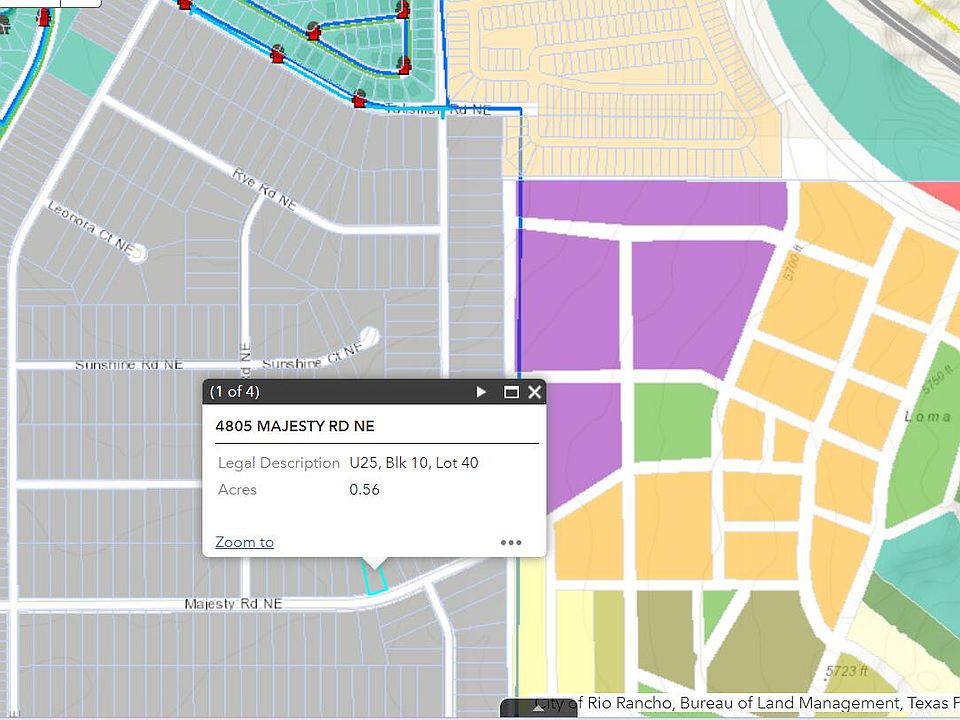Open popup more options ellipsis menu
960x720 pixels.
click(511, 543)
